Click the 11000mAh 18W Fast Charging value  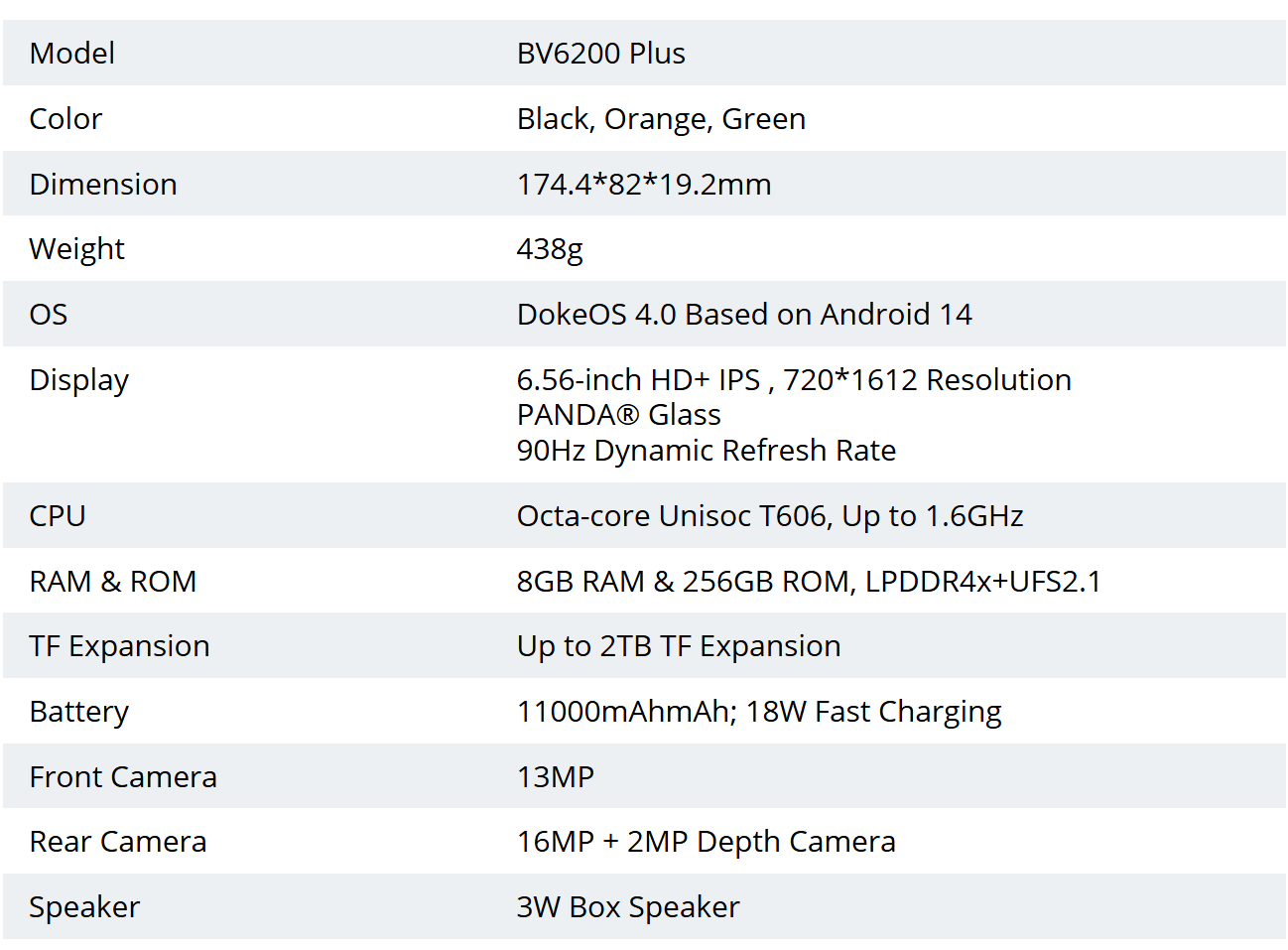pos(758,712)
